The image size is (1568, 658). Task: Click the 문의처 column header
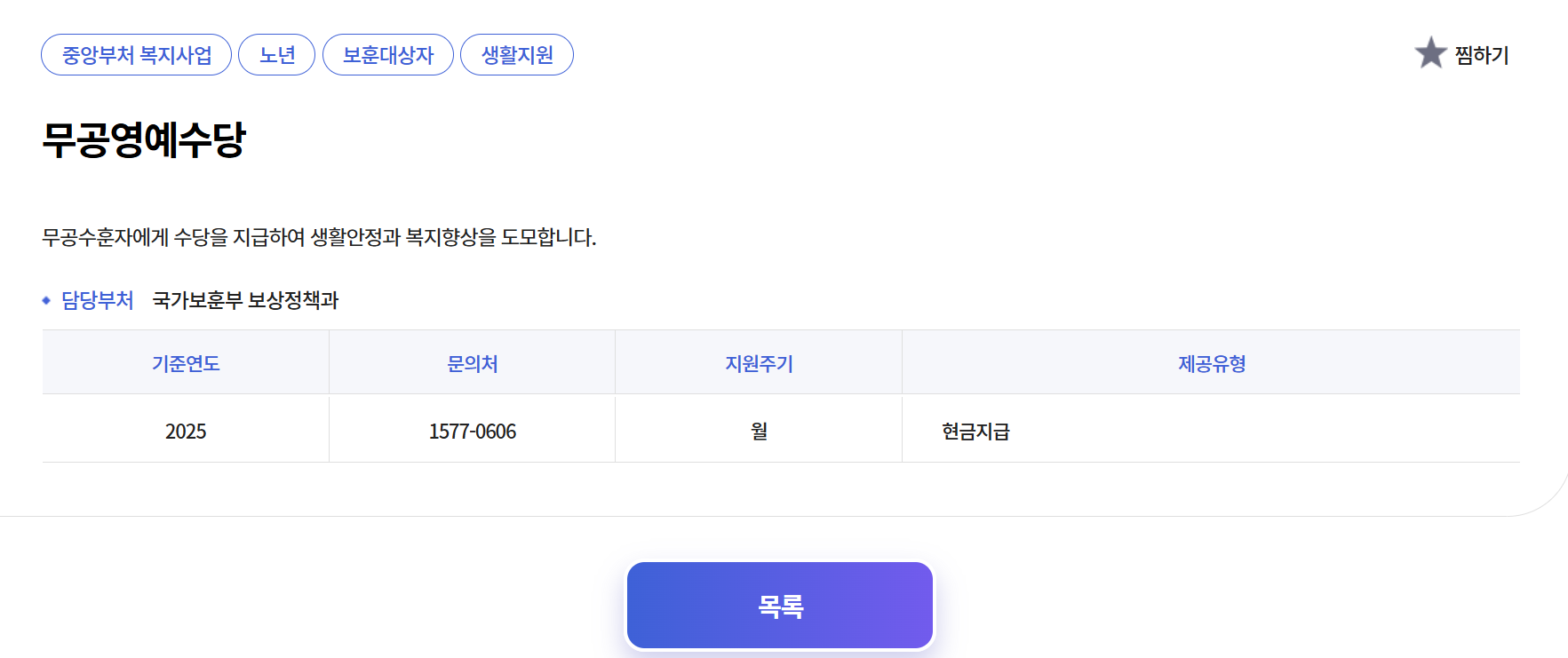[x=472, y=363]
